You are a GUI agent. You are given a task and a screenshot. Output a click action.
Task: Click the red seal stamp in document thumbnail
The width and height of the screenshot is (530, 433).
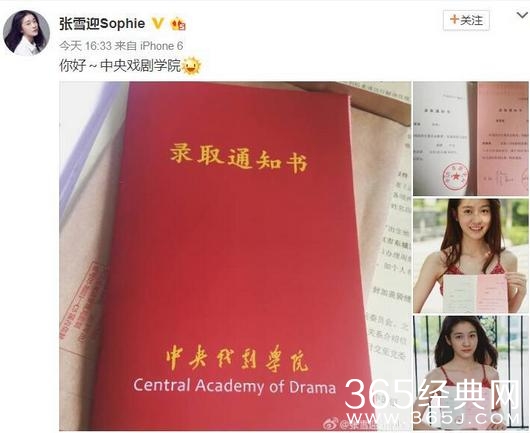(455, 177)
